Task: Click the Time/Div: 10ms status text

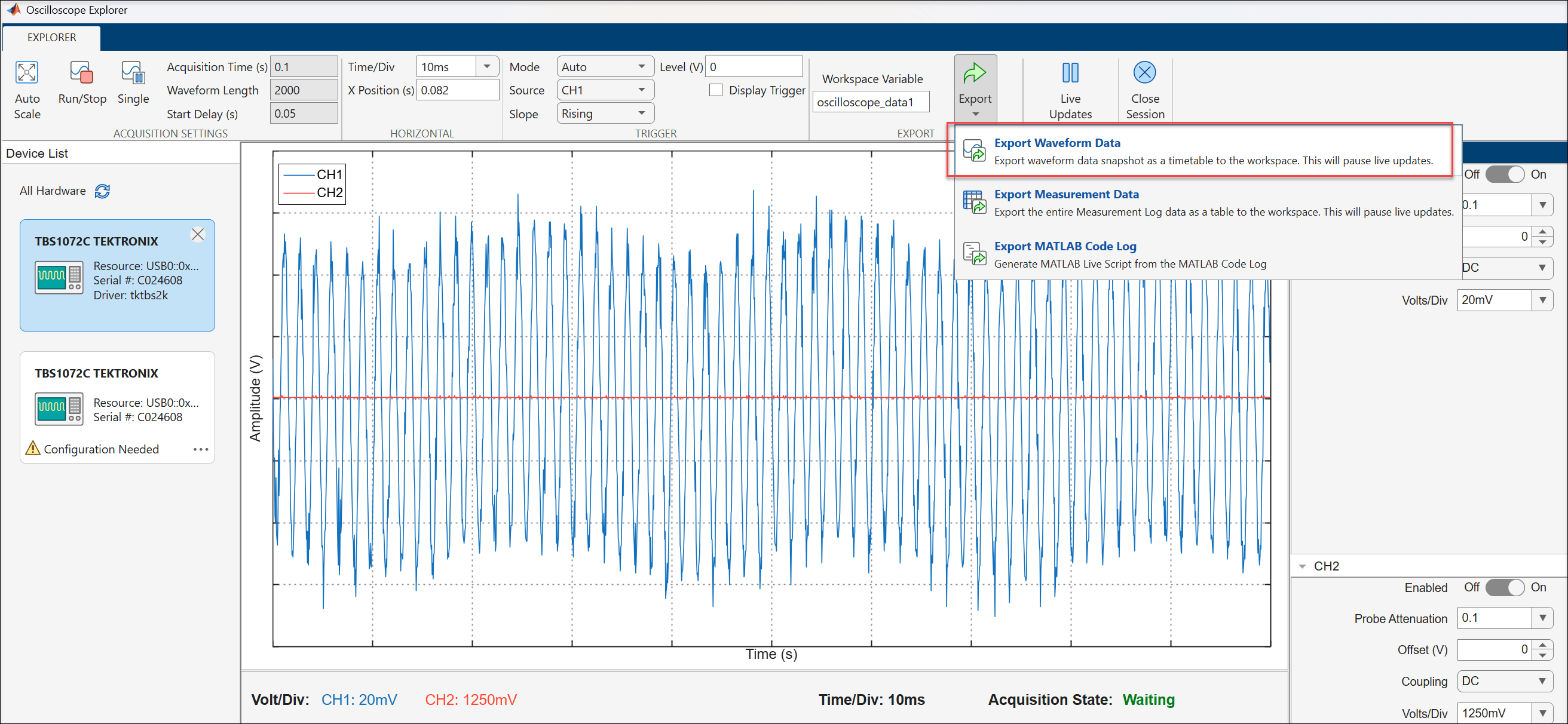Action: click(871, 700)
